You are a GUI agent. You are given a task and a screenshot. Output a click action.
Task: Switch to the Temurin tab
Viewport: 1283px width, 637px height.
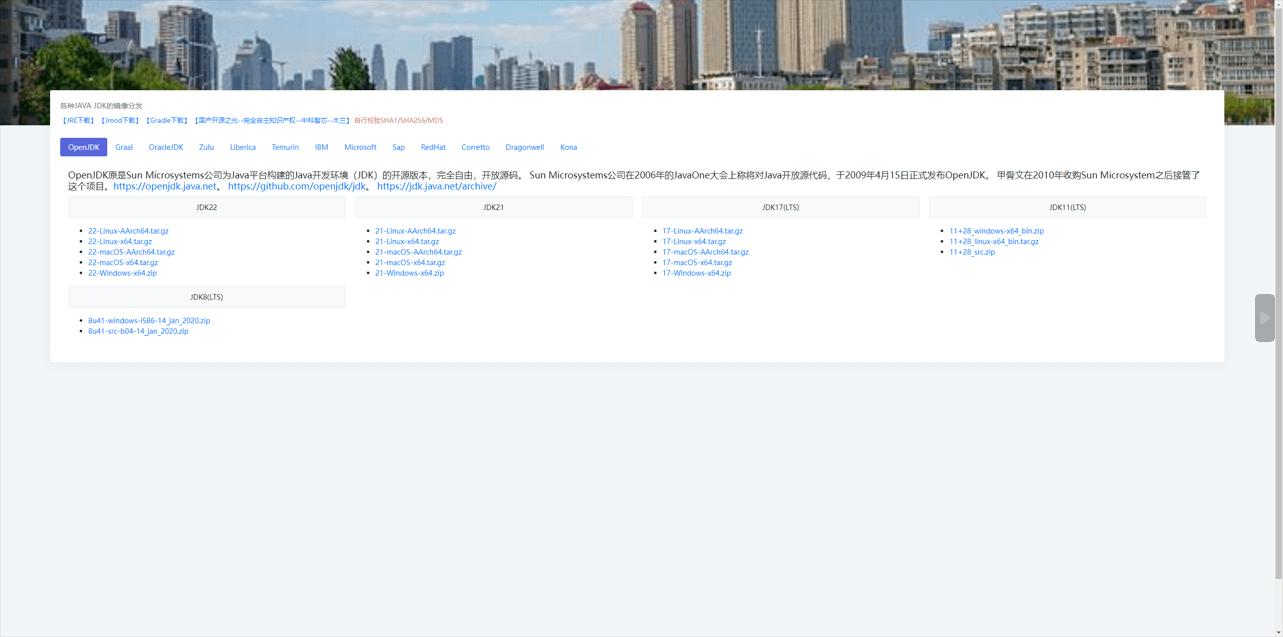click(285, 147)
